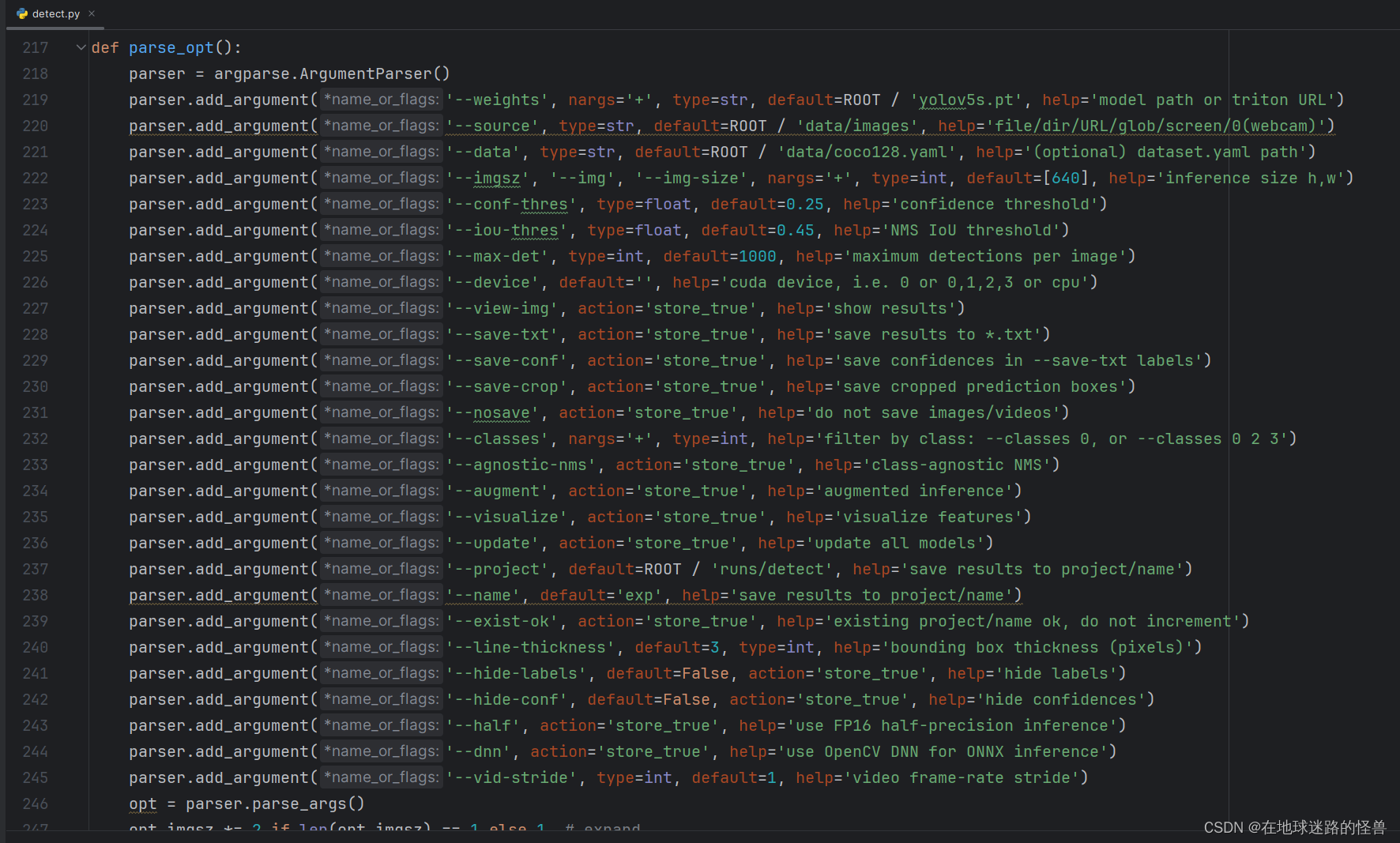Click the '--exist-ok' string argument
Viewport: 1400px width, 843px height.
click(502, 621)
